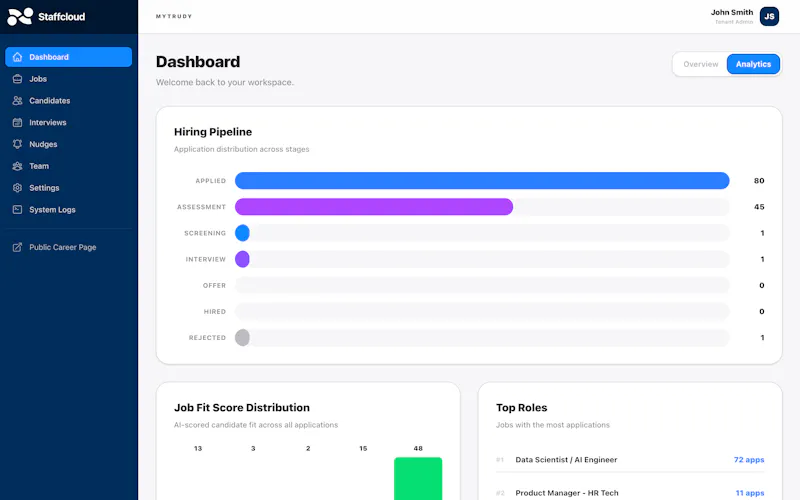
Task: Click the SCREENING stage label
Action: tap(205, 233)
